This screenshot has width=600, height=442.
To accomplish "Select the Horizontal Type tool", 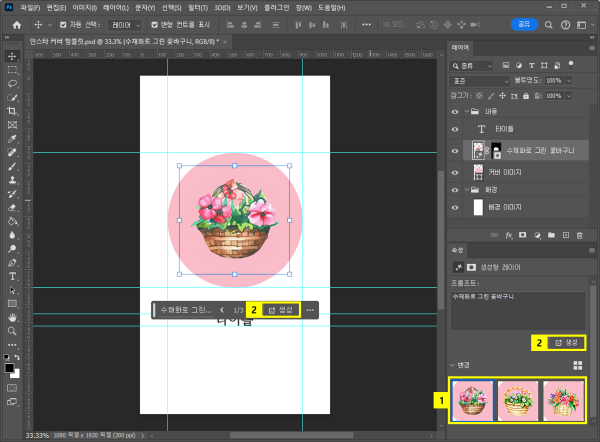I will point(12,276).
